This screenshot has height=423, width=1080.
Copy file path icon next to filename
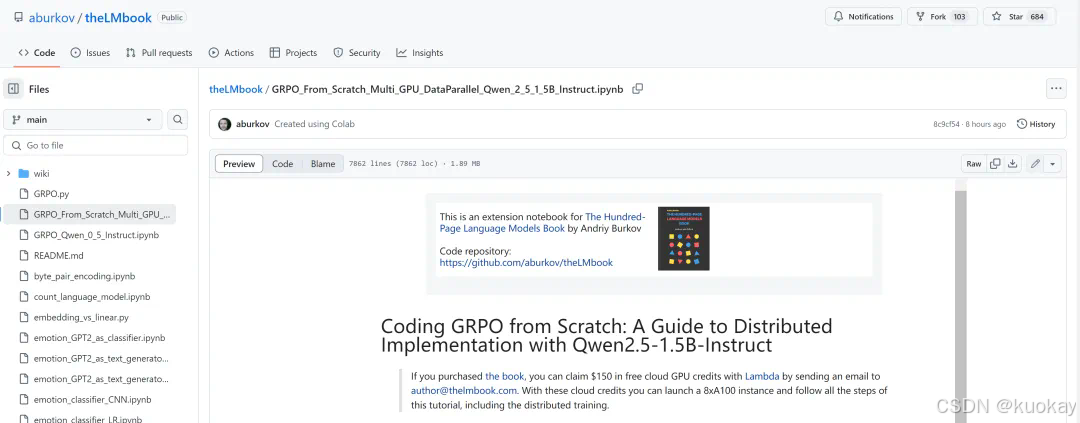tap(638, 89)
